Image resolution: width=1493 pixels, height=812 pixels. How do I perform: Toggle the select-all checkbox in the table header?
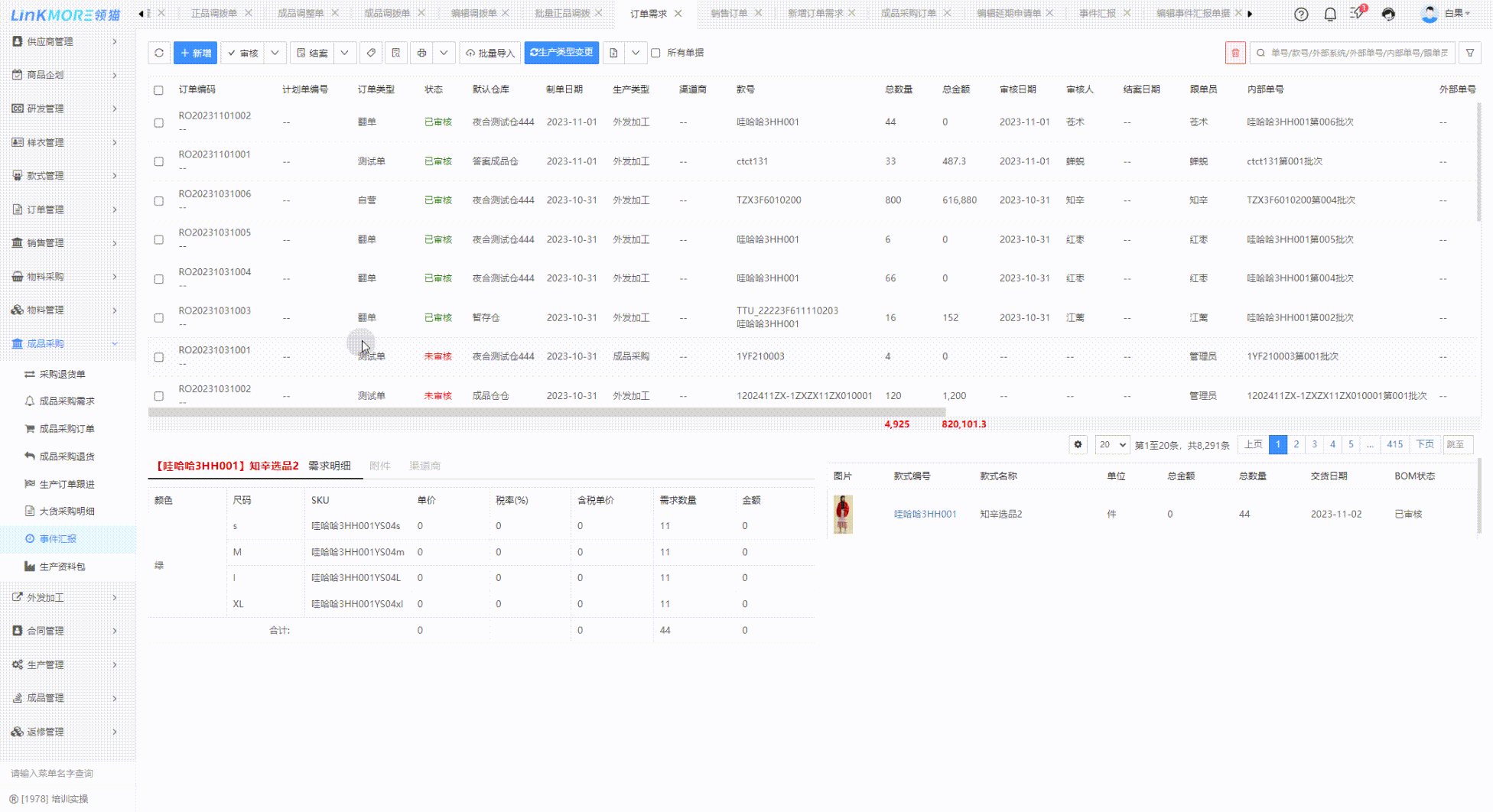159,90
